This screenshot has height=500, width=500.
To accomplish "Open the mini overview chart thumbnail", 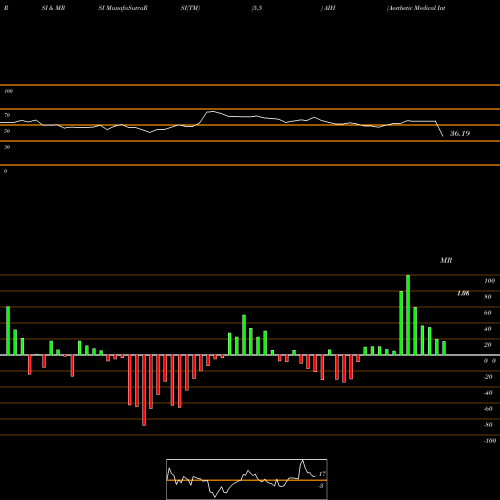I will point(247,479).
